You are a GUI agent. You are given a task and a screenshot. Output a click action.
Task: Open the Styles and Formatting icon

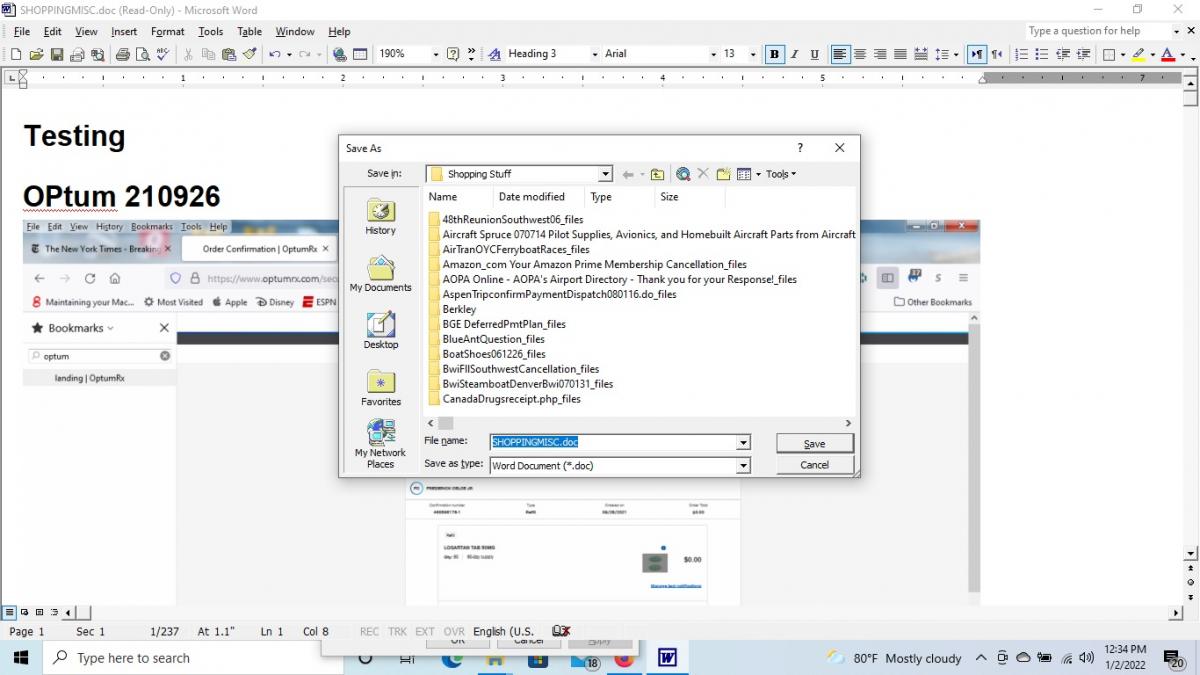(495, 54)
